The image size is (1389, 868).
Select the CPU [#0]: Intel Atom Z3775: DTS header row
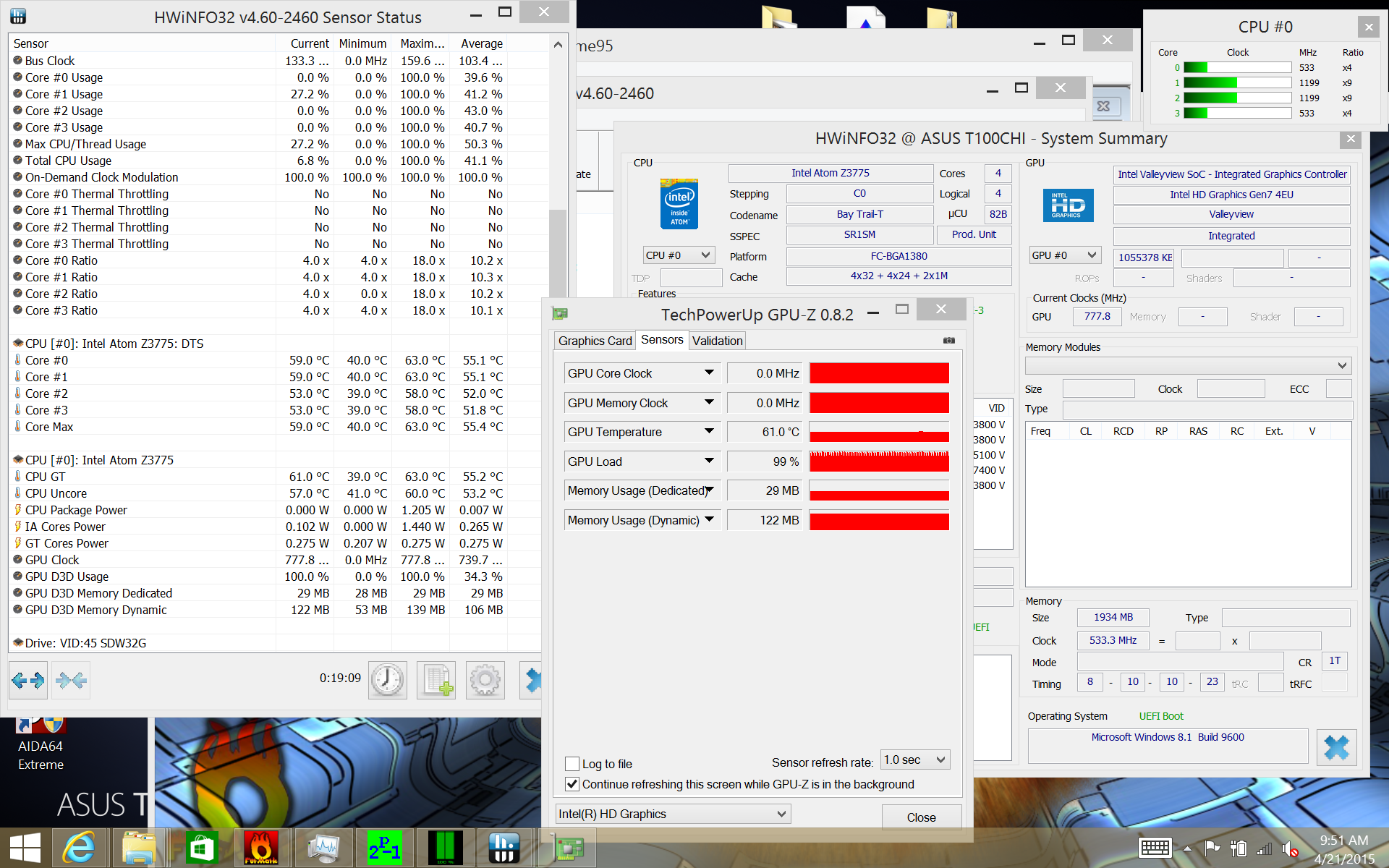click(275, 344)
